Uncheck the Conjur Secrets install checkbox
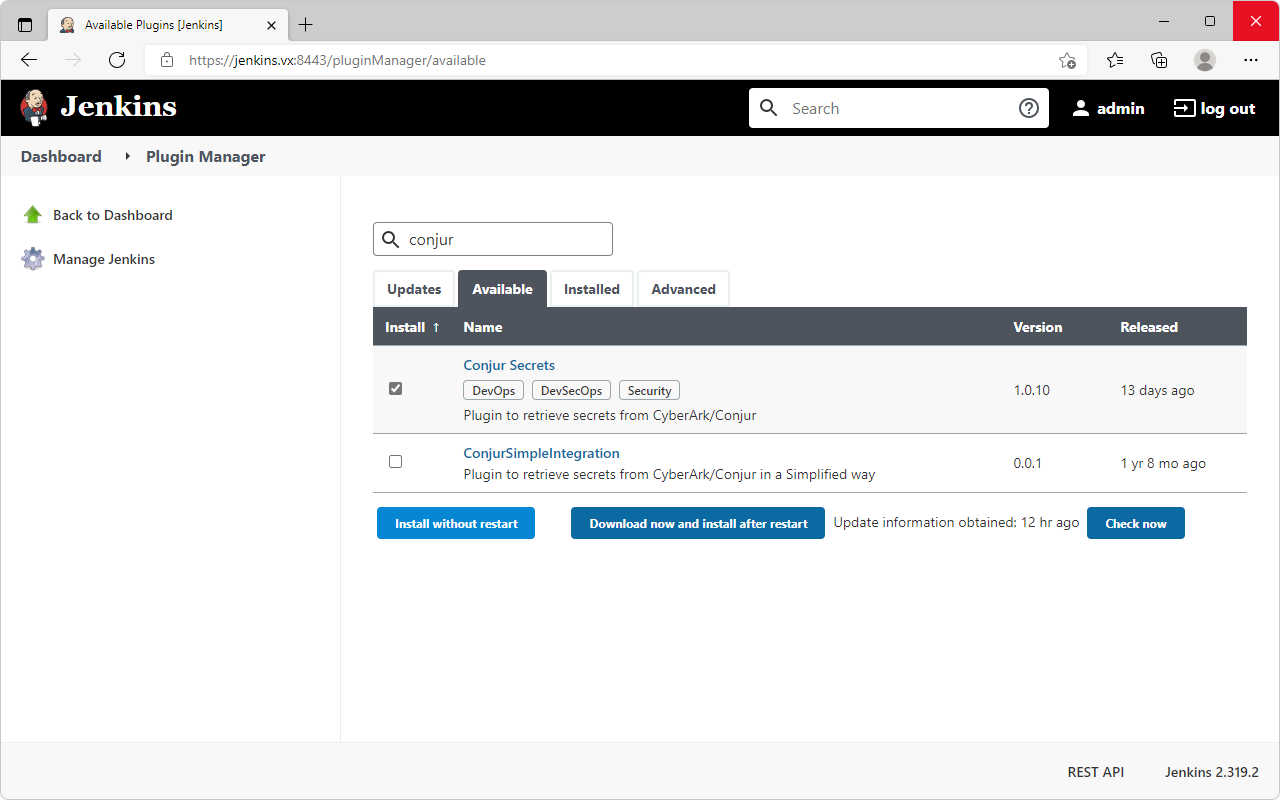 tap(395, 388)
